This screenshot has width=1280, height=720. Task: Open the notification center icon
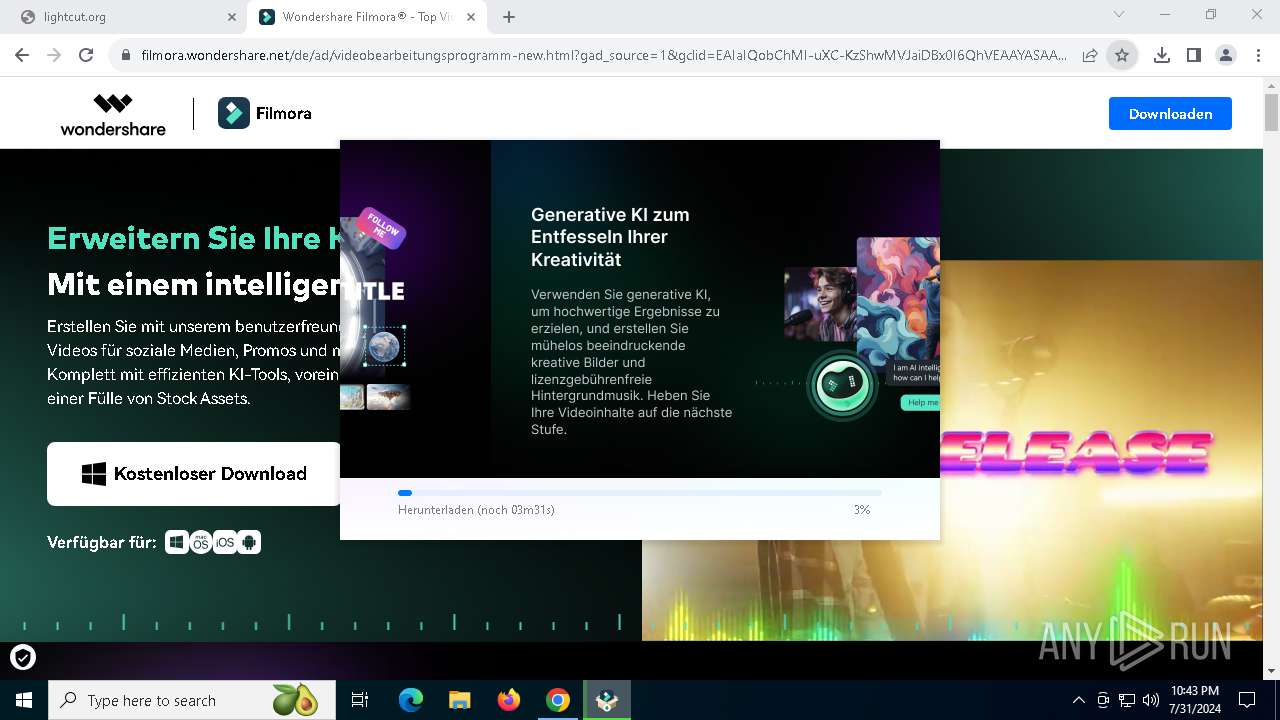(x=1247, y=700)
